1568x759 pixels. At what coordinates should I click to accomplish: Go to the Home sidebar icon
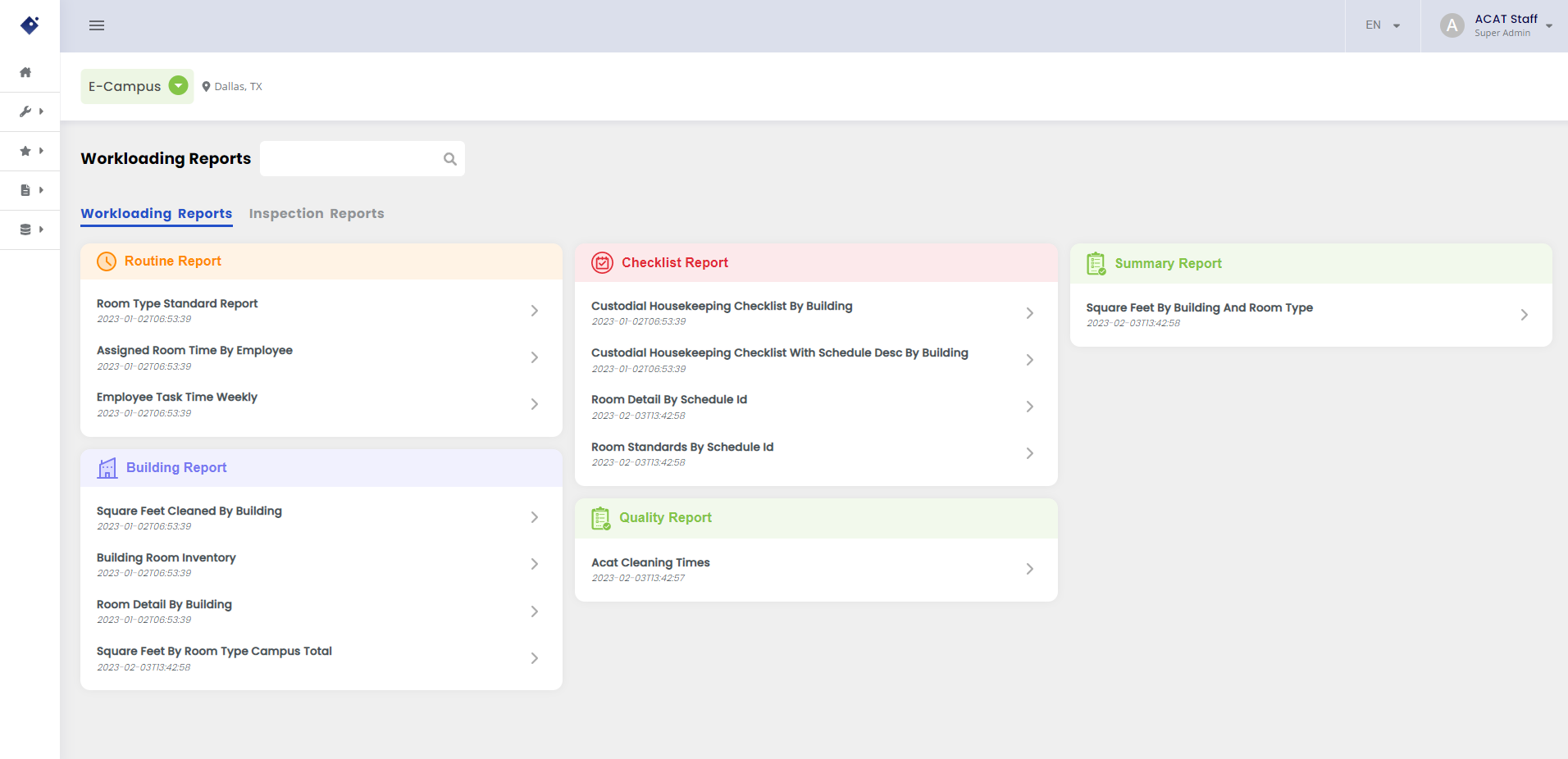[x=25, y=72]
